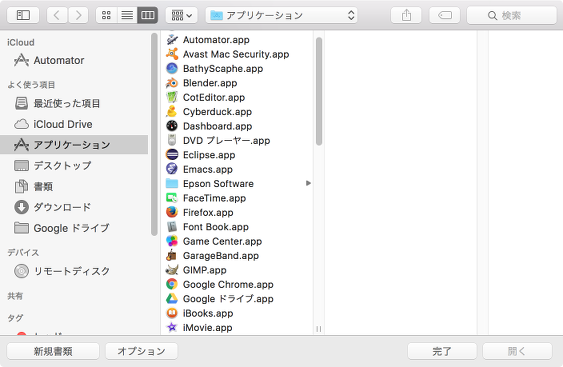Select the GarageBand.app icon
563x367 pixels.
172,255
